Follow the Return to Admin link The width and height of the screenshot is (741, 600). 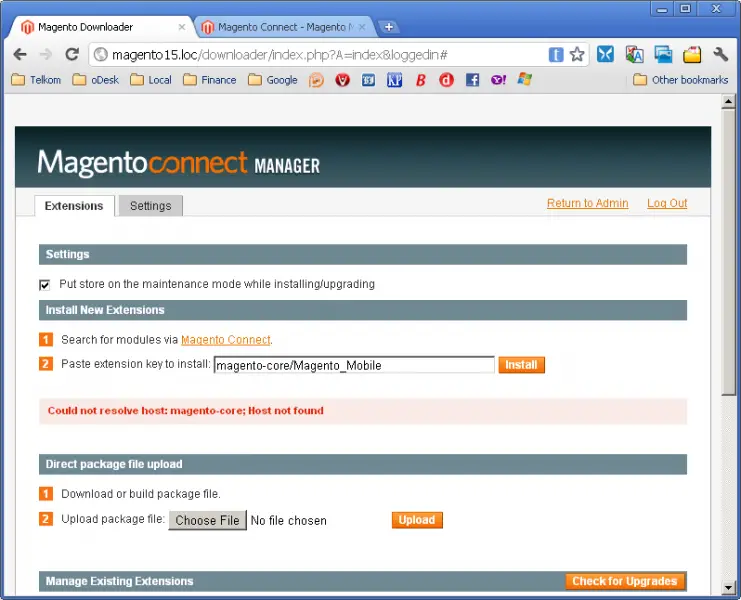pyautogui.click(x=587, y=203)
